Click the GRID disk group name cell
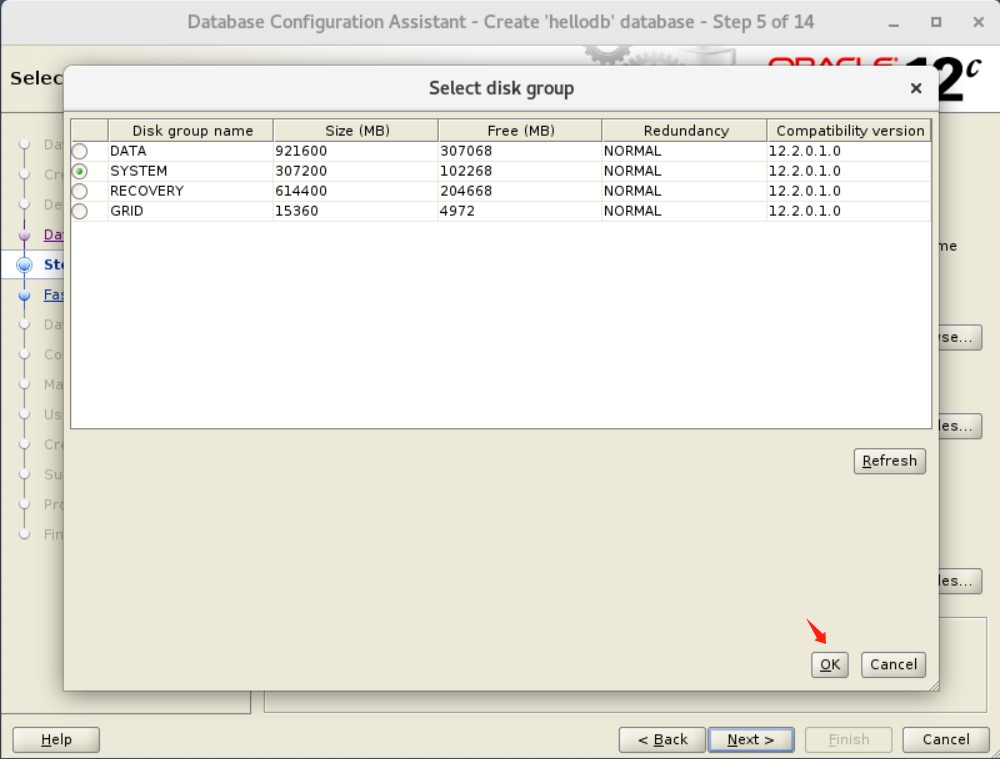Screen dimensions: 1000x759 [191, 210]
